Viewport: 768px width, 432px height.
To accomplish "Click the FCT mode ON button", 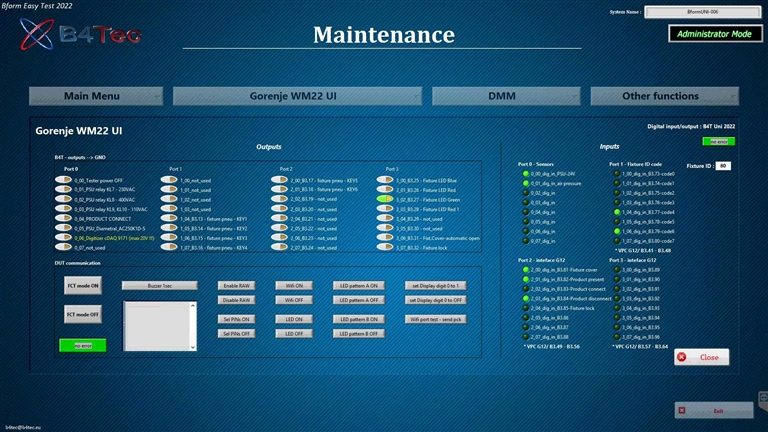I will (83, 286).
